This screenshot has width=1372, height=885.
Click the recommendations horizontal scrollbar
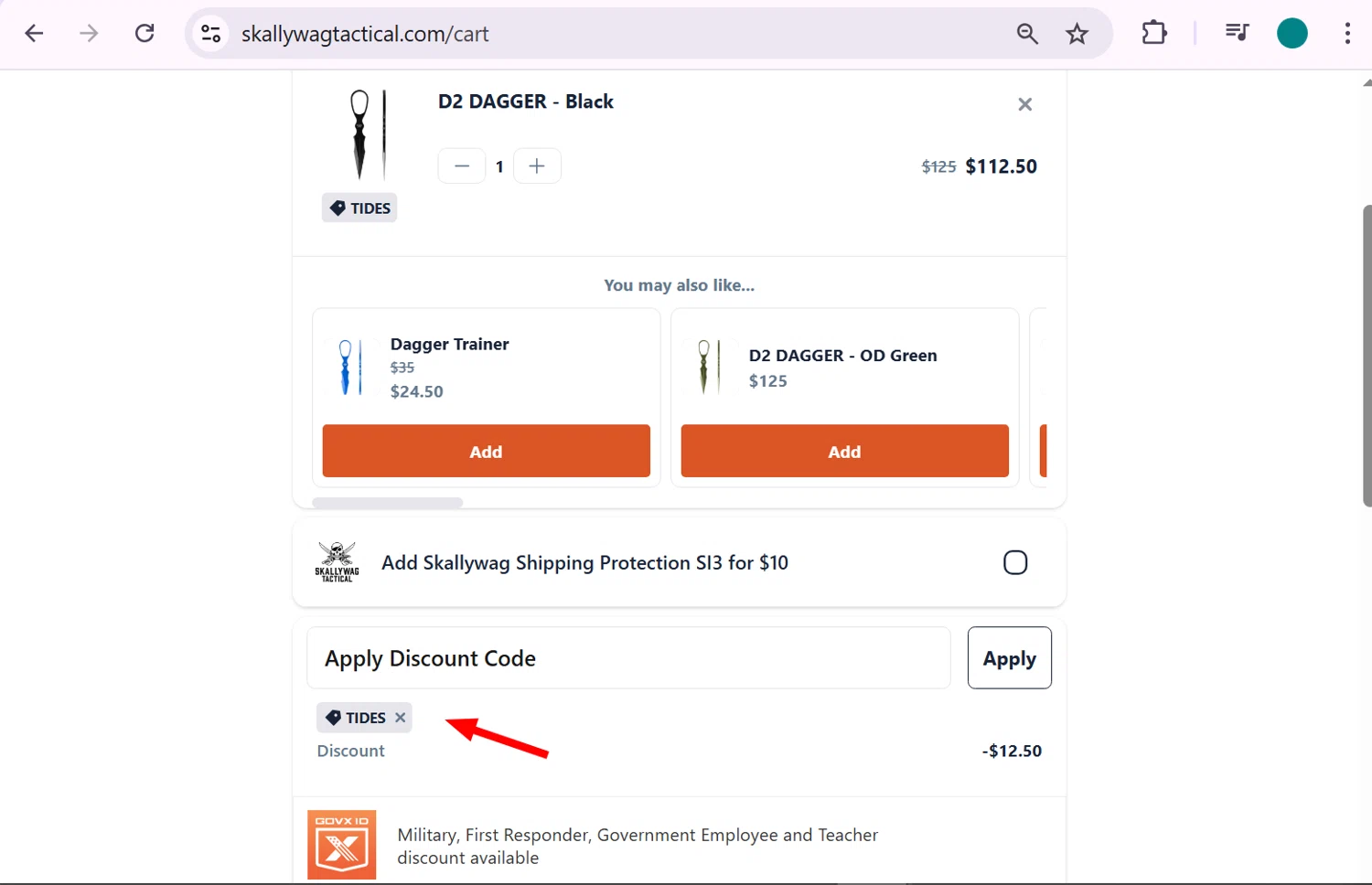point(388,503)
